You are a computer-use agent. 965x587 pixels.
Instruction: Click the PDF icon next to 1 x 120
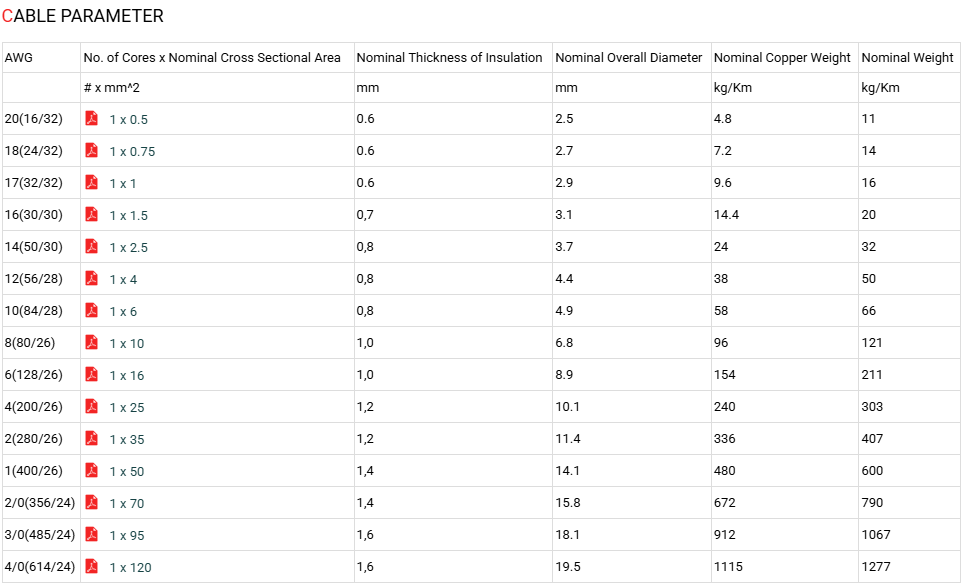(92, 566)
